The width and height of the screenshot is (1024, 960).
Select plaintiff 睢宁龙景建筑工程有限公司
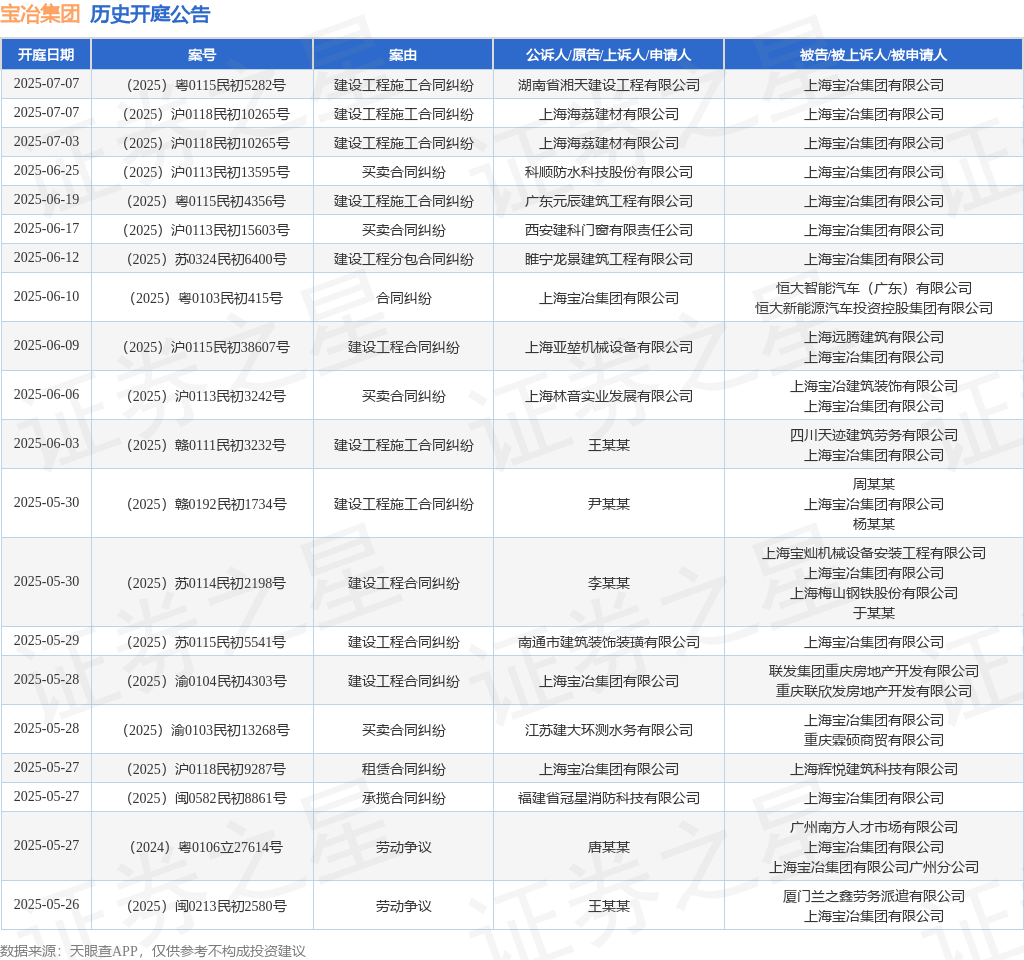609,259
